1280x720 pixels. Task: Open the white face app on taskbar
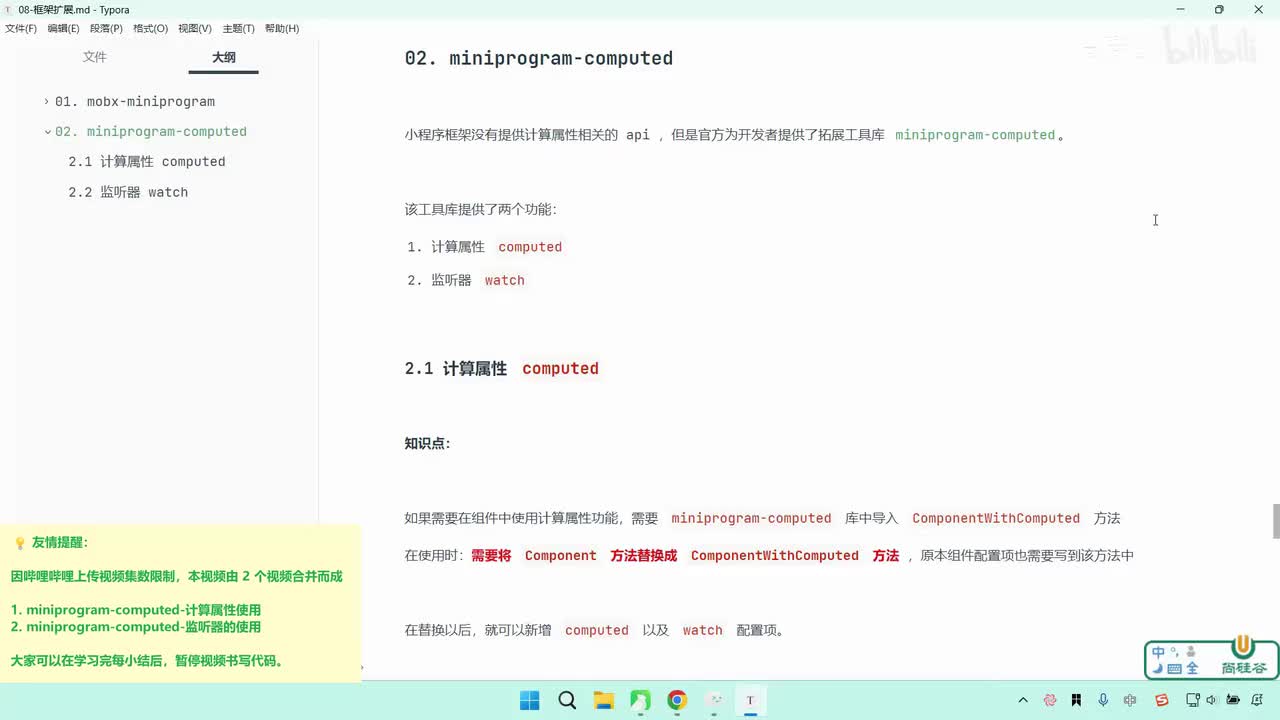[714, 700]
